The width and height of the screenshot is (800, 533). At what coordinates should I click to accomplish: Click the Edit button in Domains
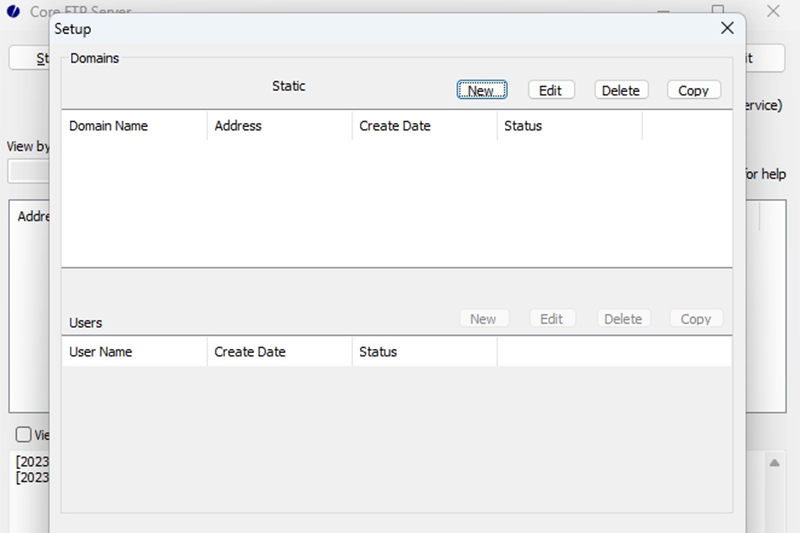[x=551, y=90]
